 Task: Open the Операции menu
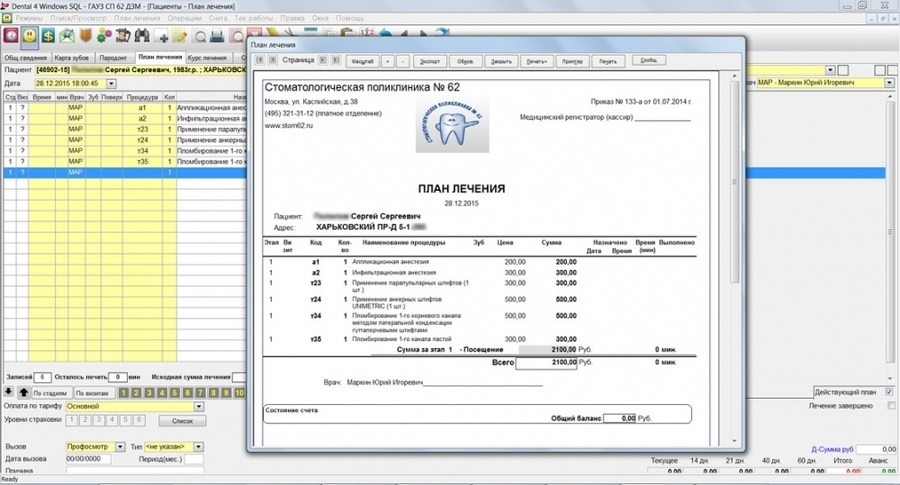(184, 18)
